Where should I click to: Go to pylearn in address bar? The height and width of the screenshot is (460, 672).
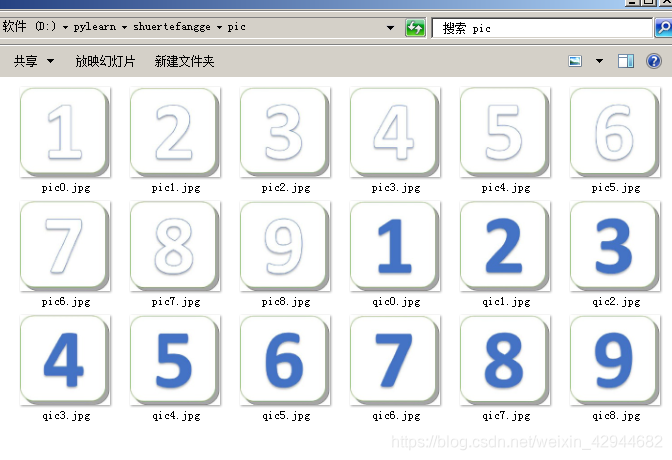tap(95, 27)
